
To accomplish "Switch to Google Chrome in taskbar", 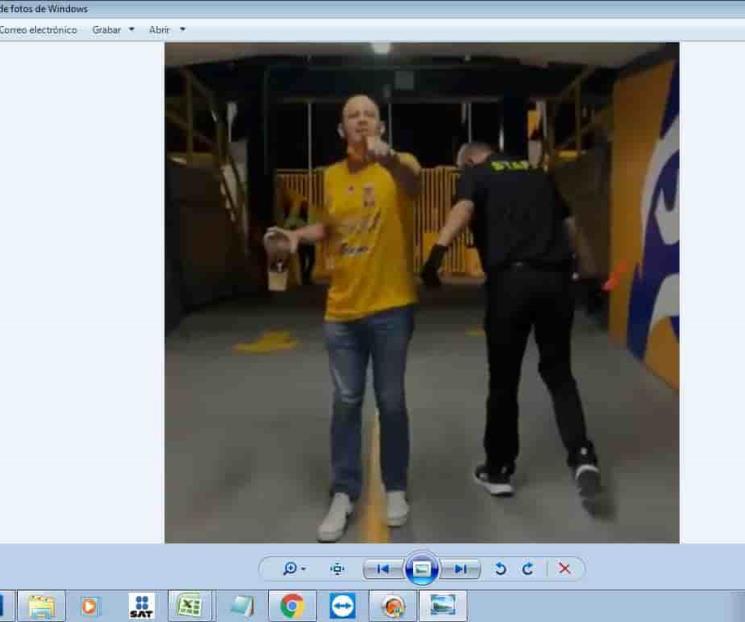I will tap(292, 606).
